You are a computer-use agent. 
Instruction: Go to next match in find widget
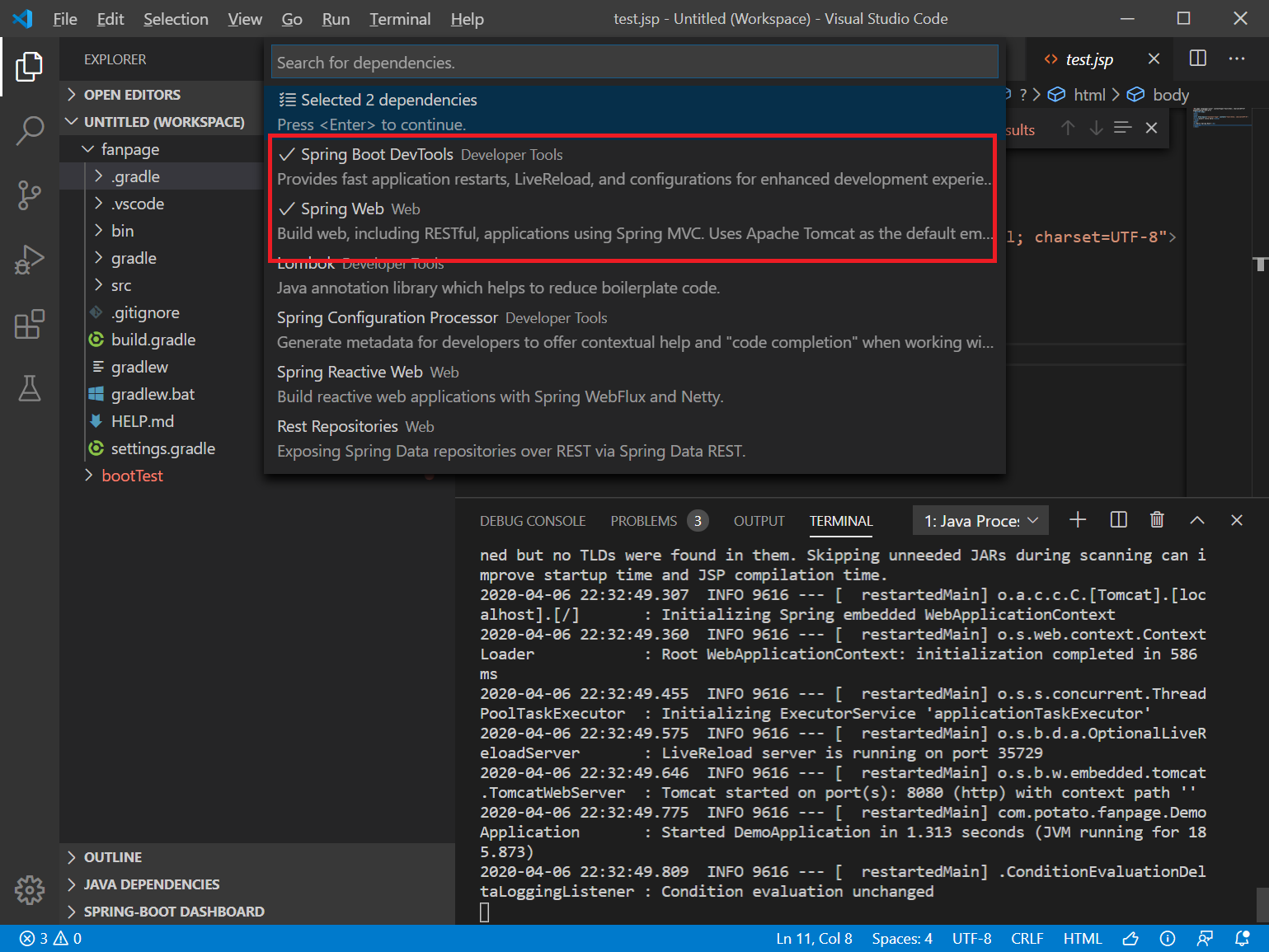1096,128
